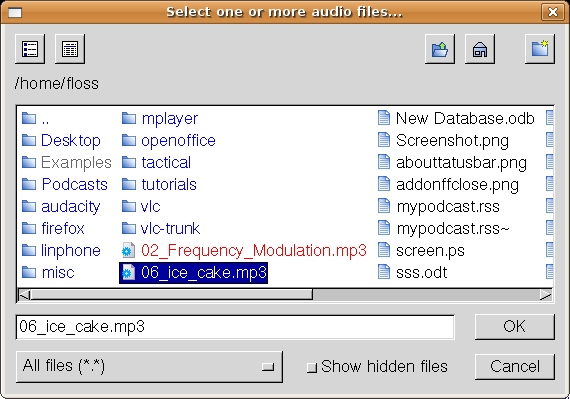This screenshot has height=399, width=570.
Task: Go up to parent directory icon
Action: pos(440,49)
